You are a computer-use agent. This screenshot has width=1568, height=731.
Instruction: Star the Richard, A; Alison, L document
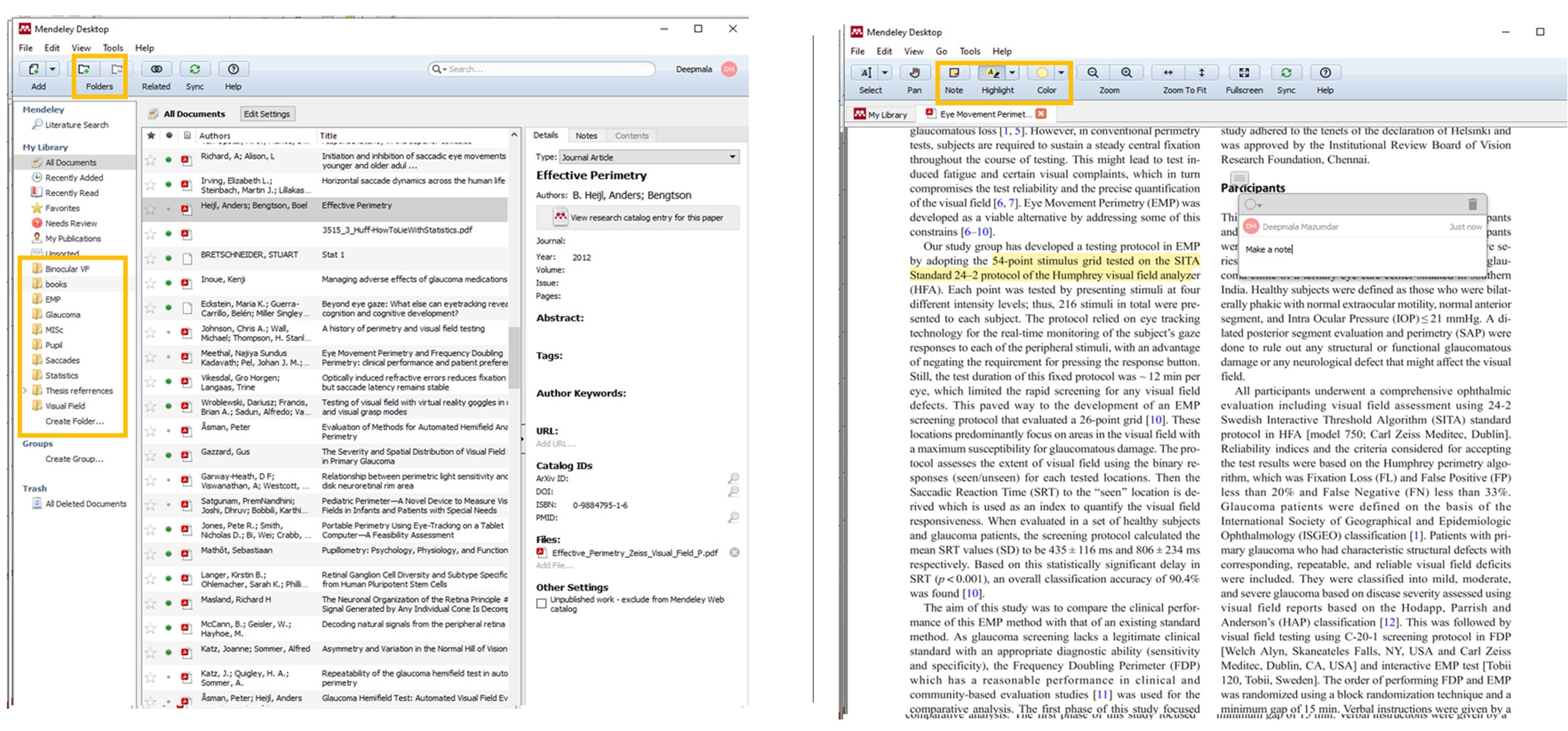[150, 161]
